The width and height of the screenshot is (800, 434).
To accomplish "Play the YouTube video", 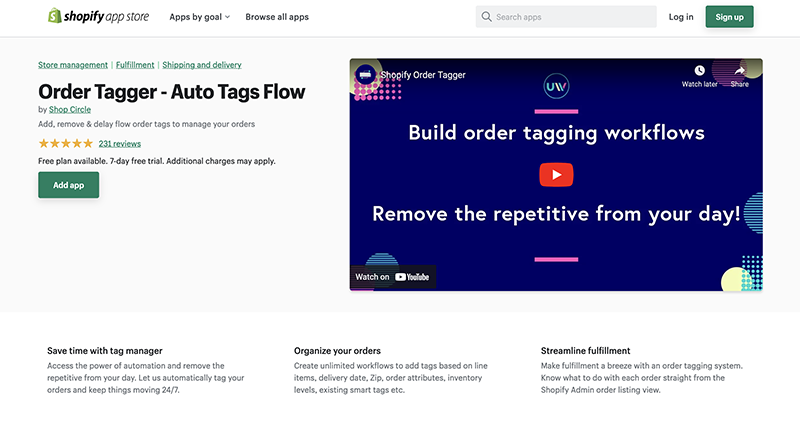I will (555, 174).
